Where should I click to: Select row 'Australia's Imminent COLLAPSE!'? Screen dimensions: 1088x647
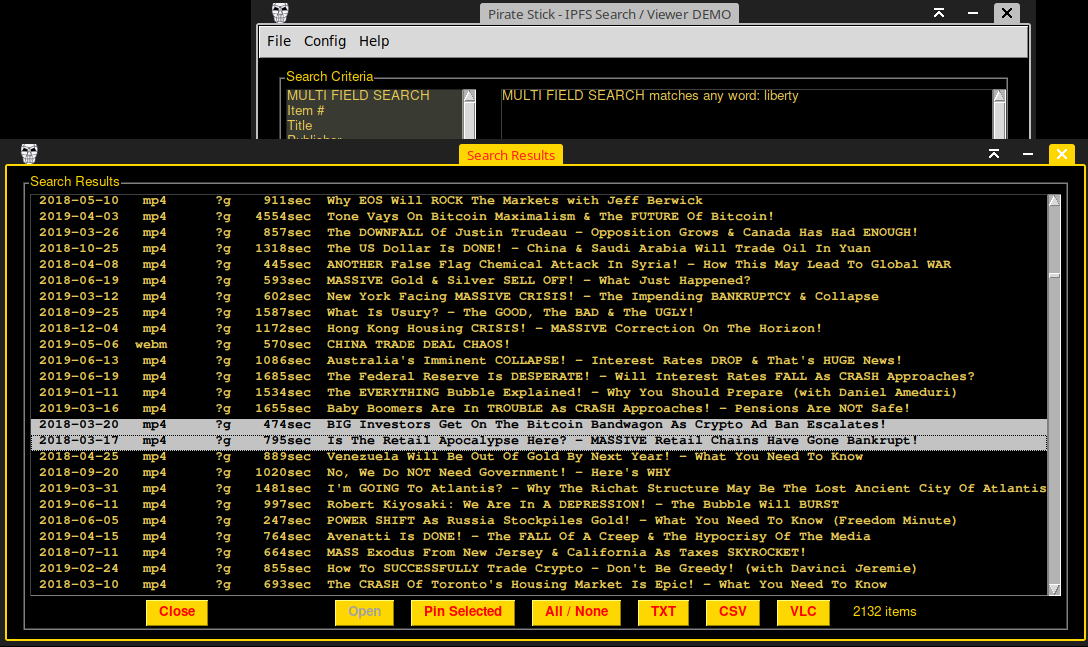[x=539, y=360]
